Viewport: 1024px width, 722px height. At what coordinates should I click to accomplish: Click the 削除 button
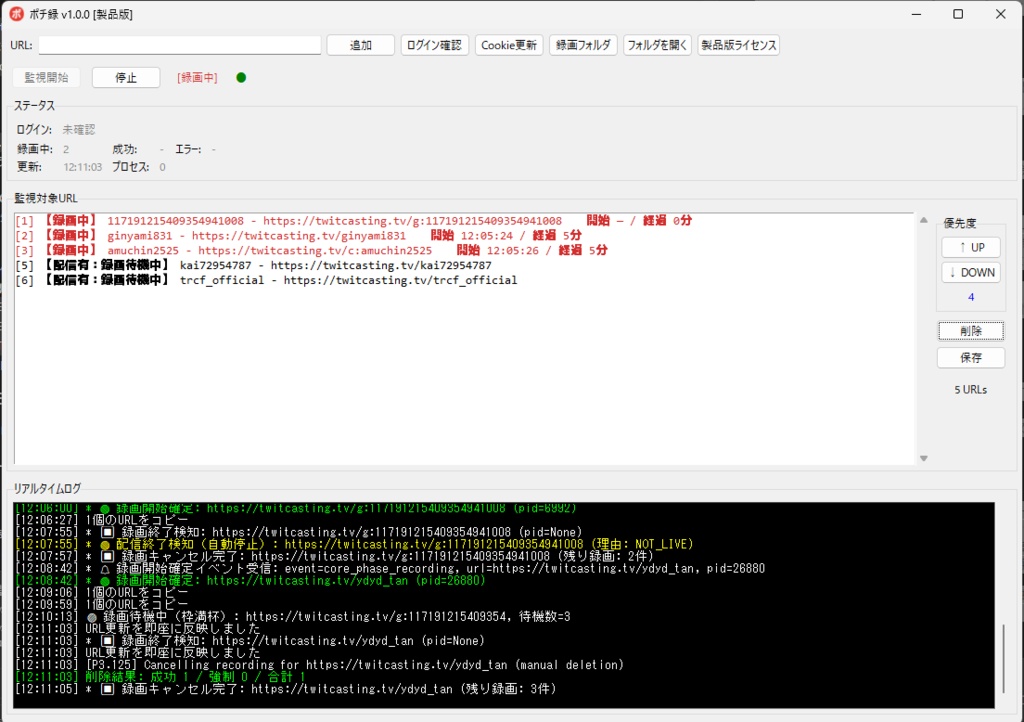tap(971, 331)
